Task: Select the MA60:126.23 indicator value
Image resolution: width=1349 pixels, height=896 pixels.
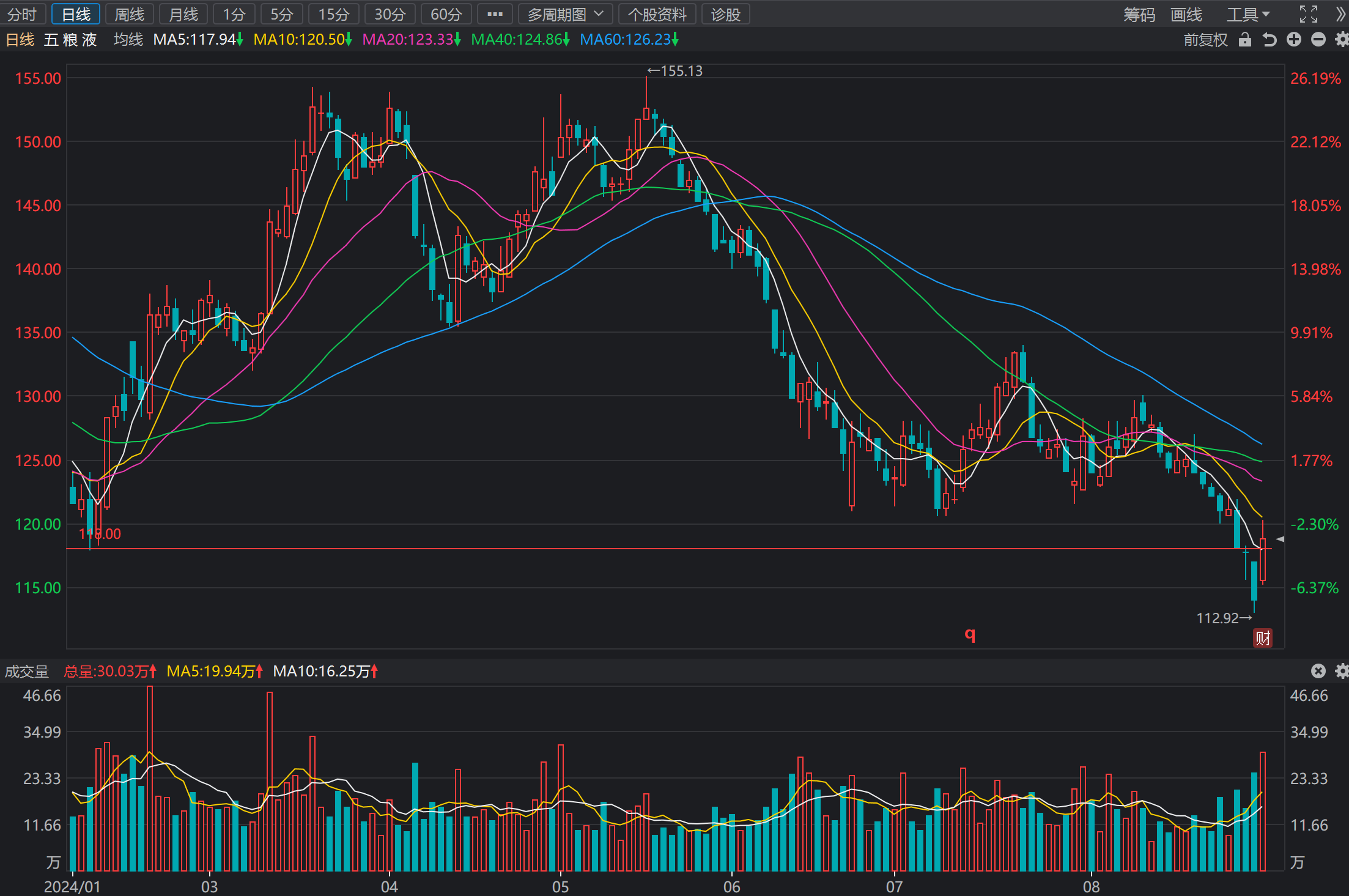Action: (629, 40)
